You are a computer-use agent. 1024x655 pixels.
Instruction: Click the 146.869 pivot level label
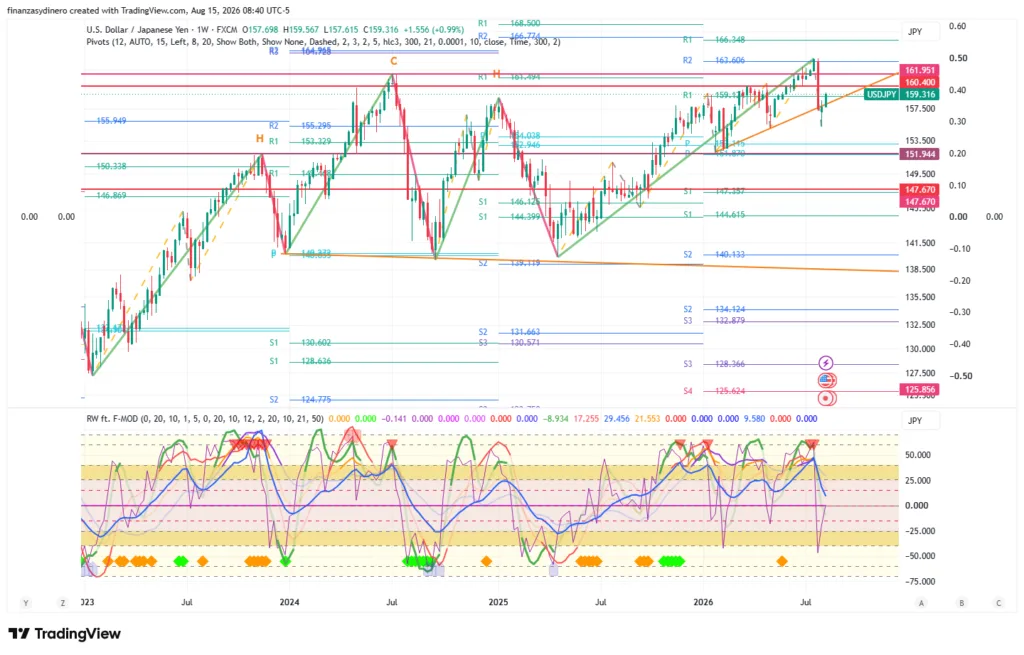point(112,195)
